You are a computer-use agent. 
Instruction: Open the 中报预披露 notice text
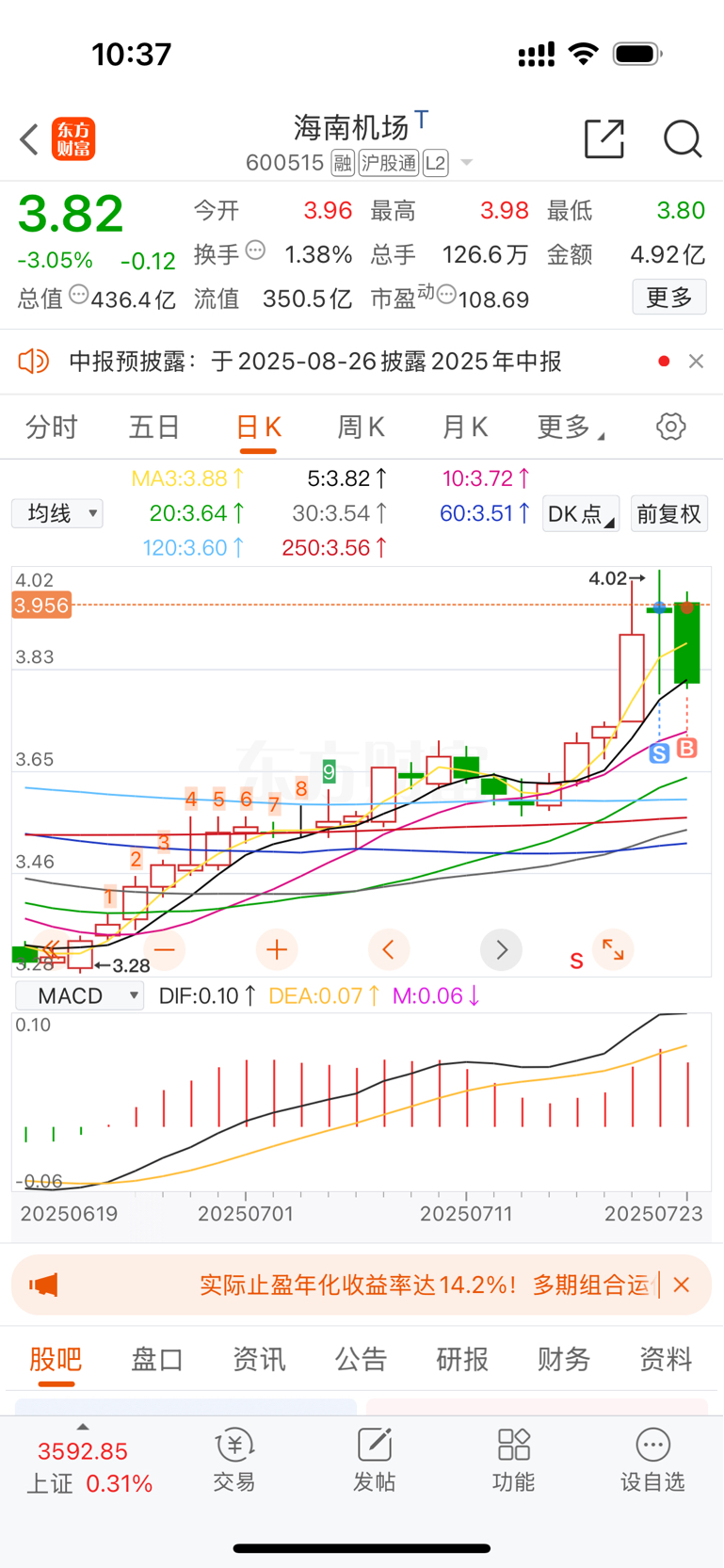(315, 362)
